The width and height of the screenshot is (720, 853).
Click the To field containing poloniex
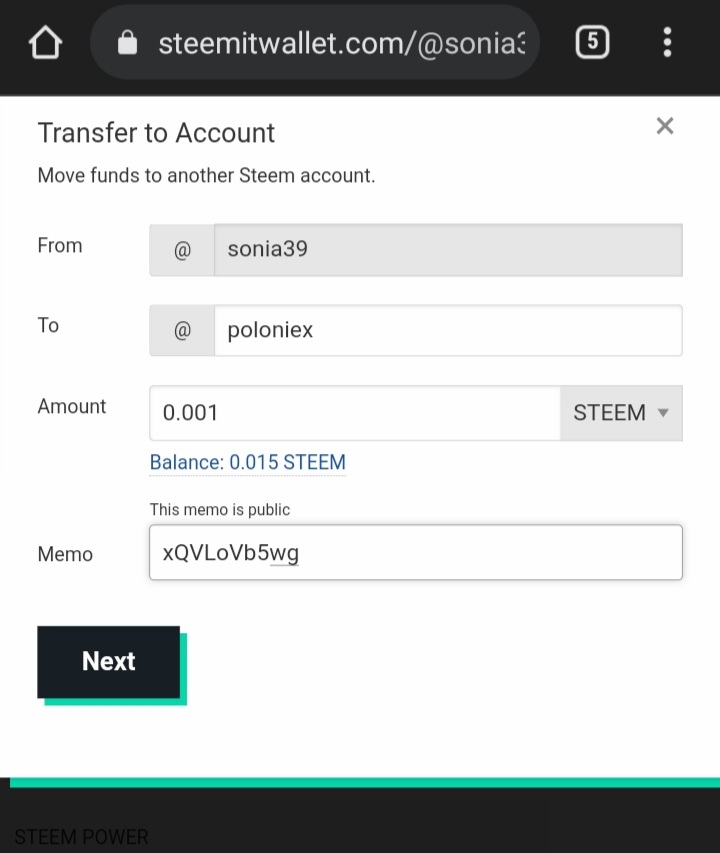448,330
